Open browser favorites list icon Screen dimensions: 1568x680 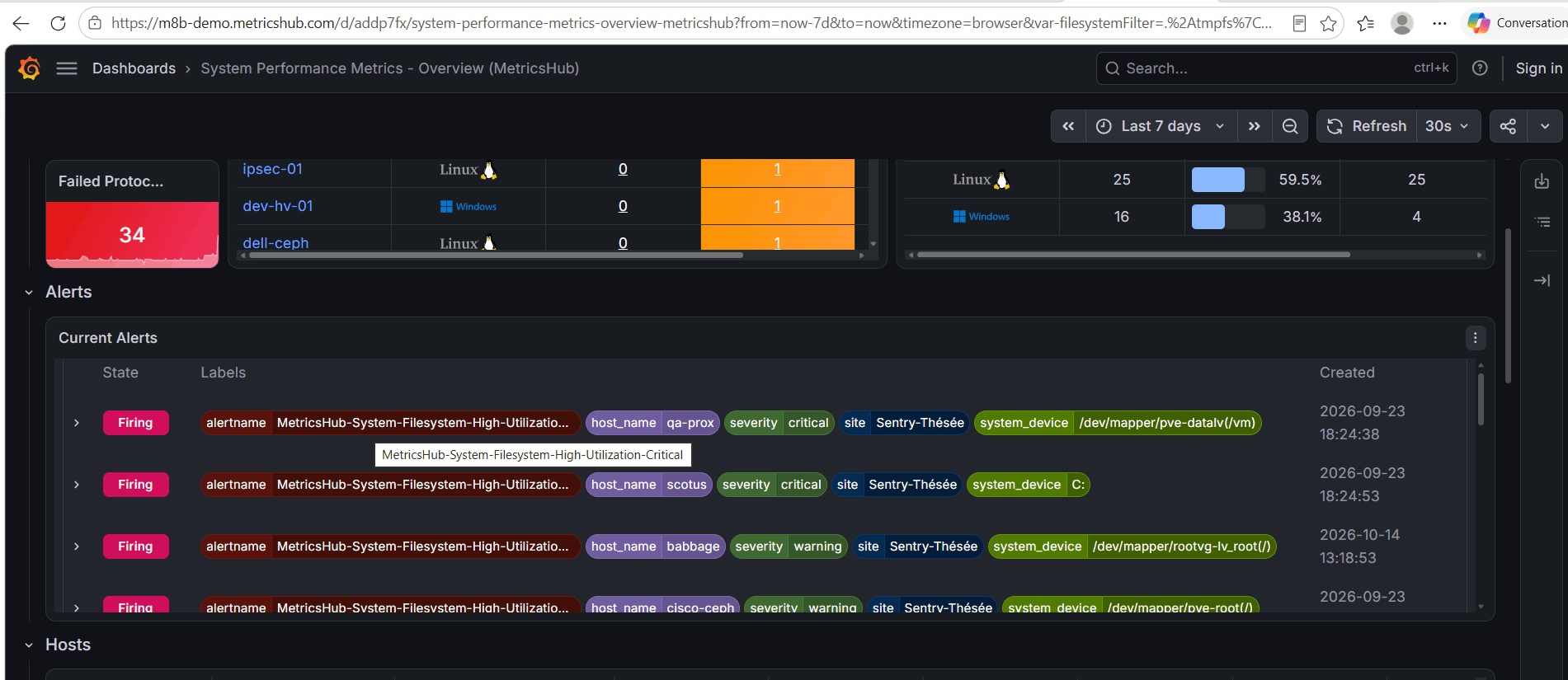click(x=1366, y=23)
